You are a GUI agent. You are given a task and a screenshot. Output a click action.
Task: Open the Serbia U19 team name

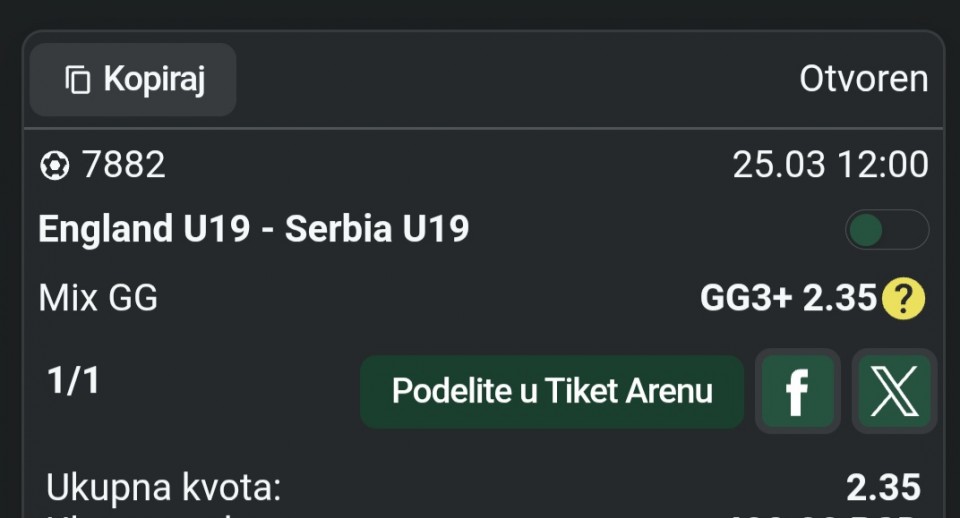pos(377,230)
